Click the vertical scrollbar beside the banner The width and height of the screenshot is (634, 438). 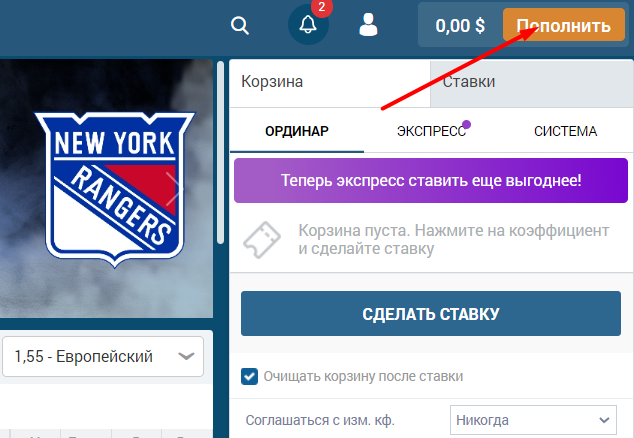click(x=220, y=152)
